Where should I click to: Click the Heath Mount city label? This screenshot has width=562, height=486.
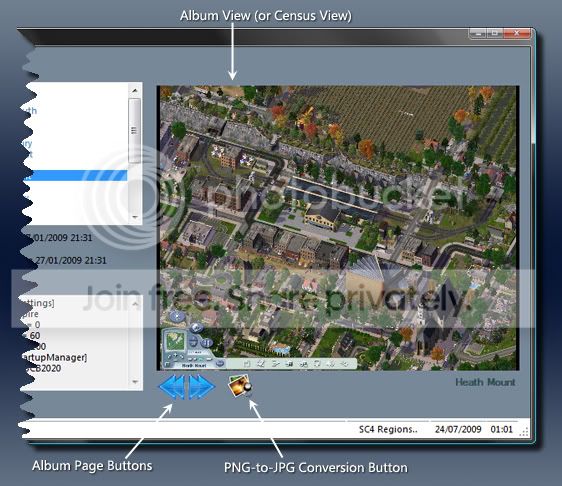[x=485, y=382]
